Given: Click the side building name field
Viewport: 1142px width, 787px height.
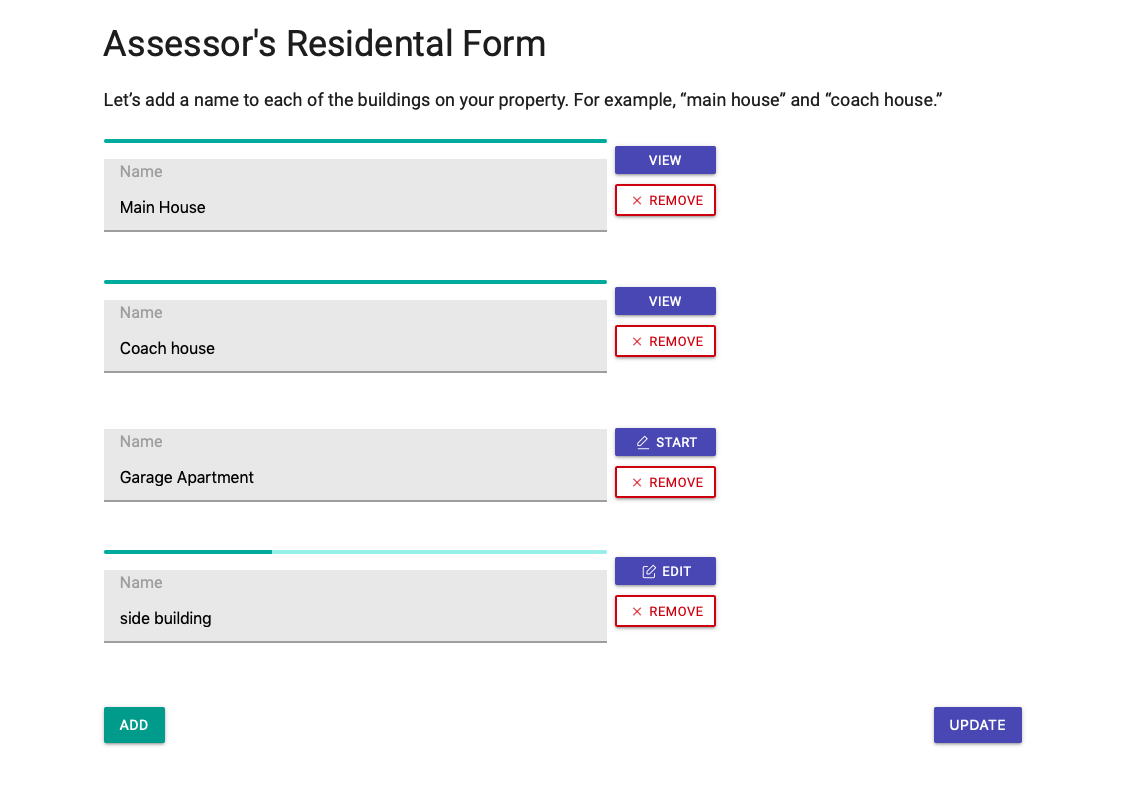Looking at the screenshot, I should point(355,606).
